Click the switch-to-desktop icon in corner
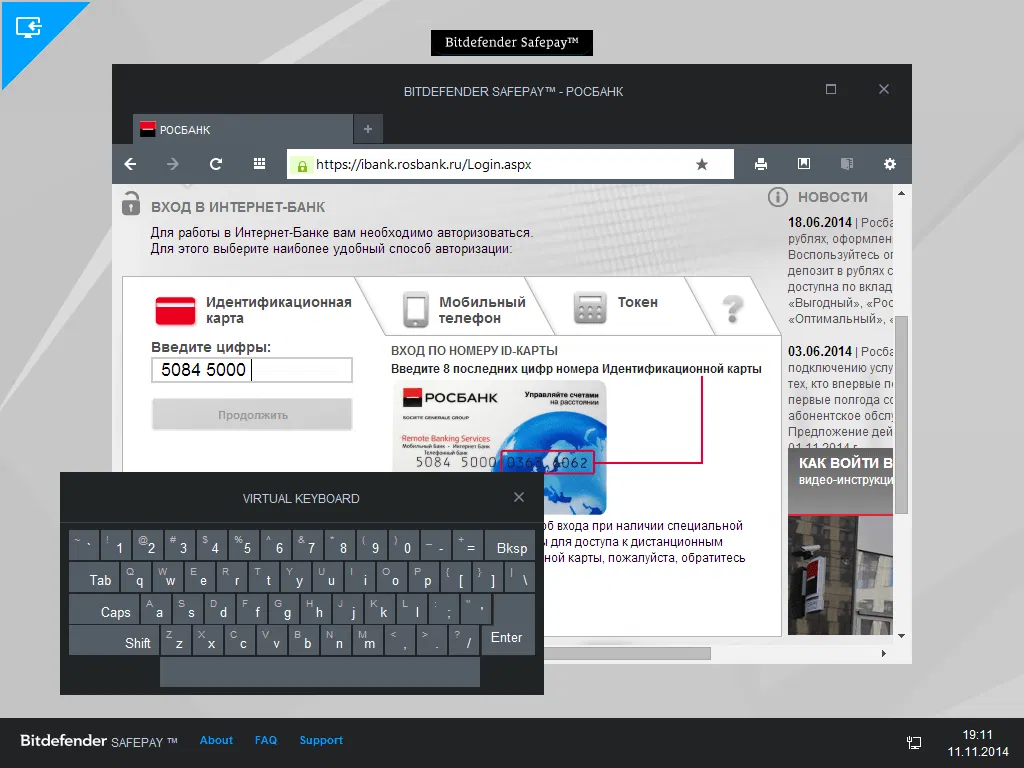Viewport: 1024px width, 768px height. (28, 27)
